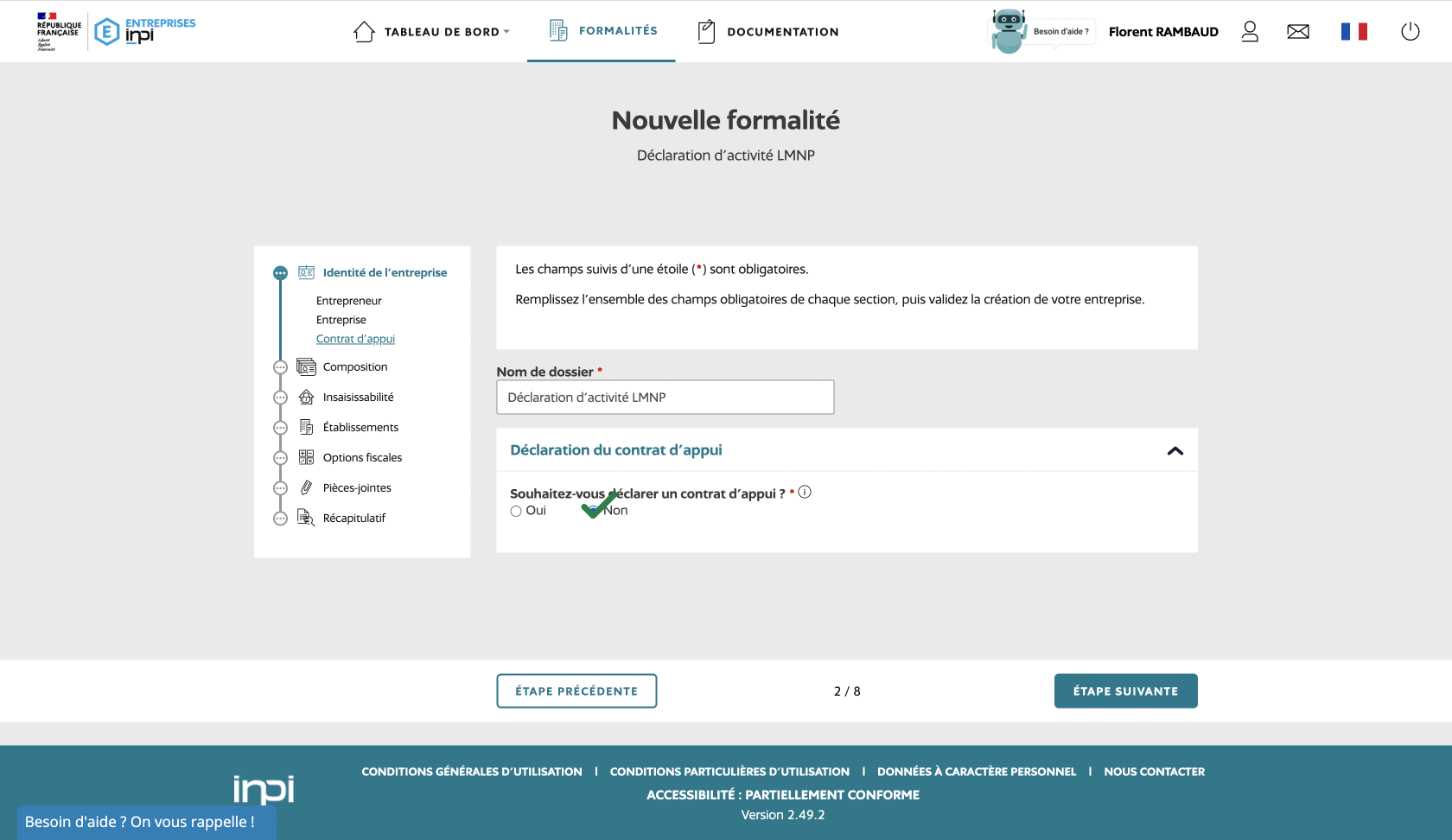This screenshot has width=1452, height=840.
Task: Select the Oui radio button
Action: pyautogui.click(x=516, y=512)
